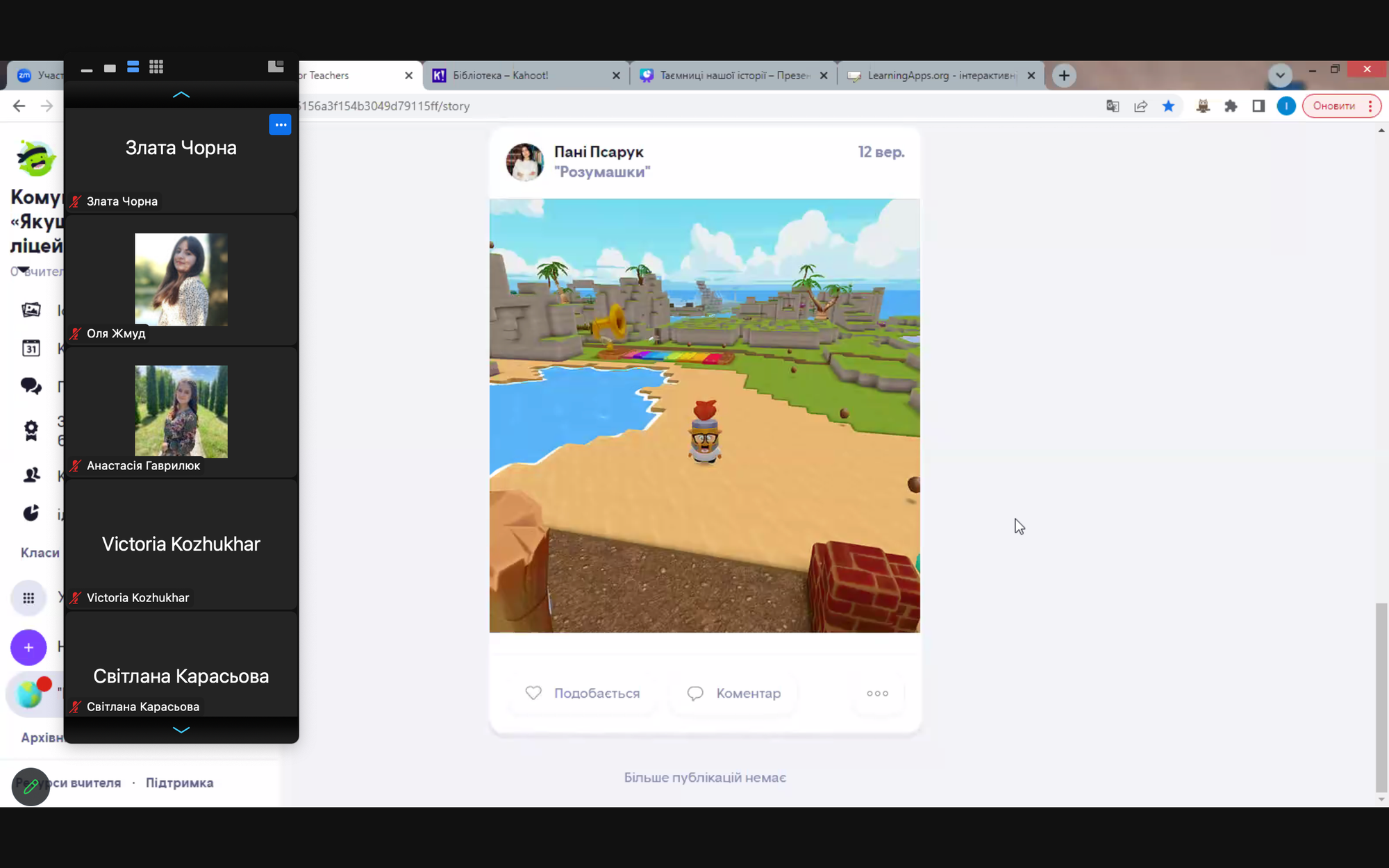Open a new browser tab
Image resolution: width=1389 pixels, height=868 pixels.
[x=1064, y=76]
